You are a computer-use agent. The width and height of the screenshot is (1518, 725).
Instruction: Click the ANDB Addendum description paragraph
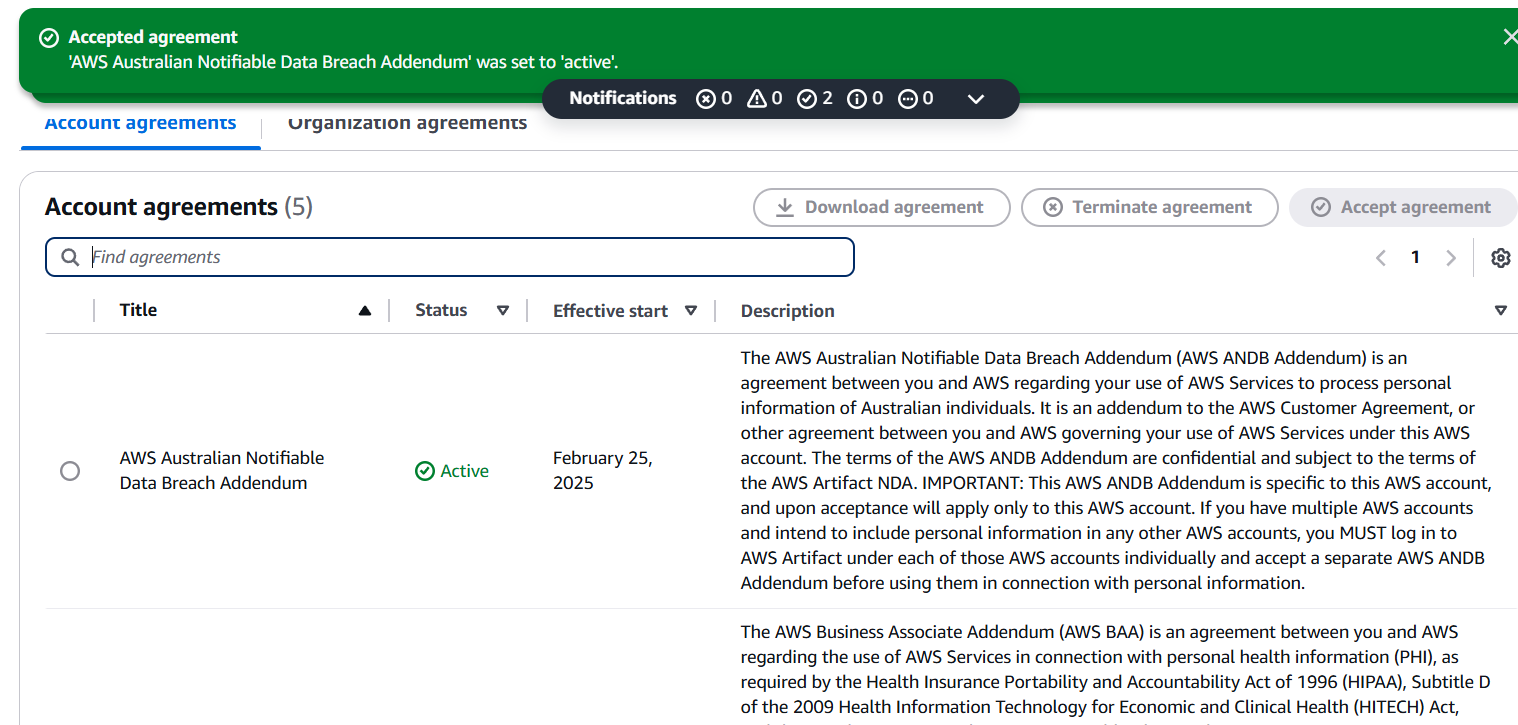pyautogui.click(x=1116, y=470)
